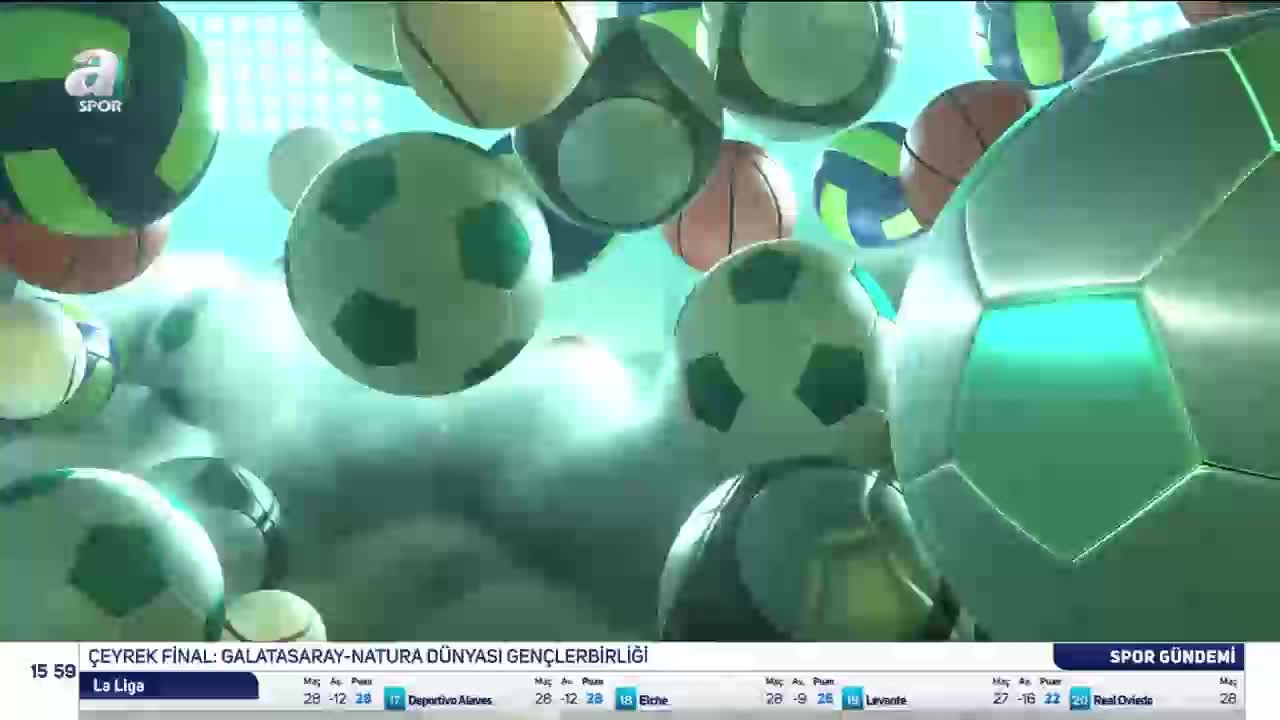Click Real Oviedo points value 22
This screenshot has height=720, width=1280.
coord(1052,699)
